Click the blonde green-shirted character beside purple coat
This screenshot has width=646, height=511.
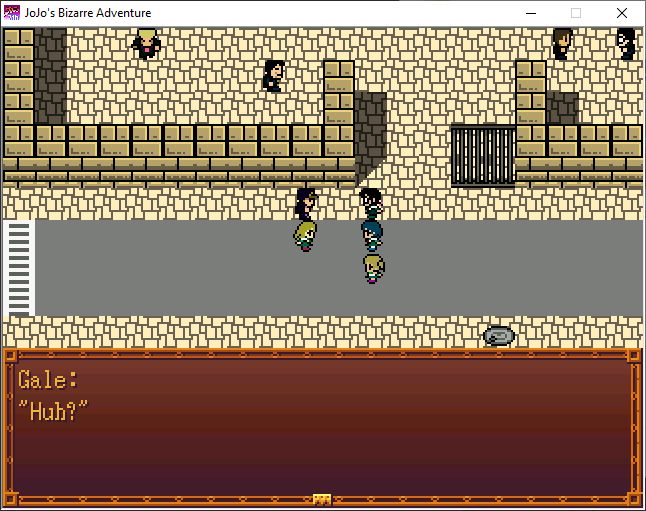coord(305,236)
